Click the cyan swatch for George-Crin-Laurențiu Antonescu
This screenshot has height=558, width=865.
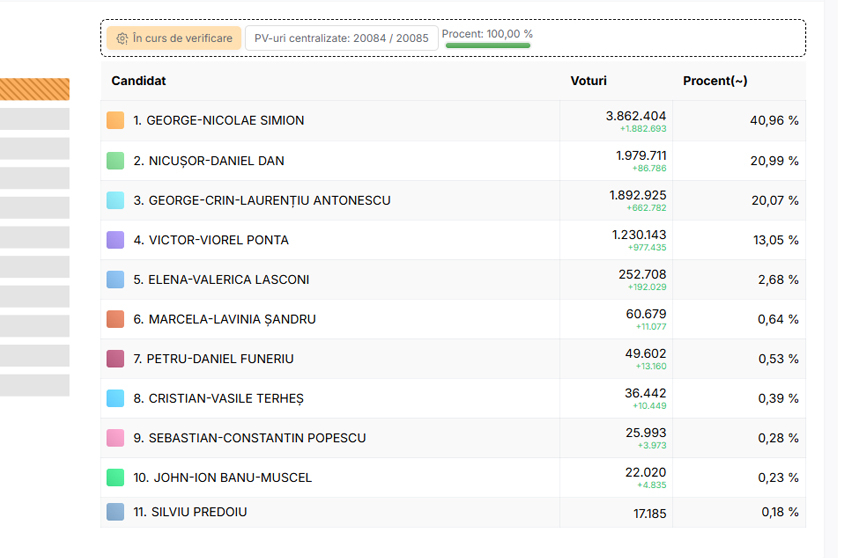coord(115,200)
